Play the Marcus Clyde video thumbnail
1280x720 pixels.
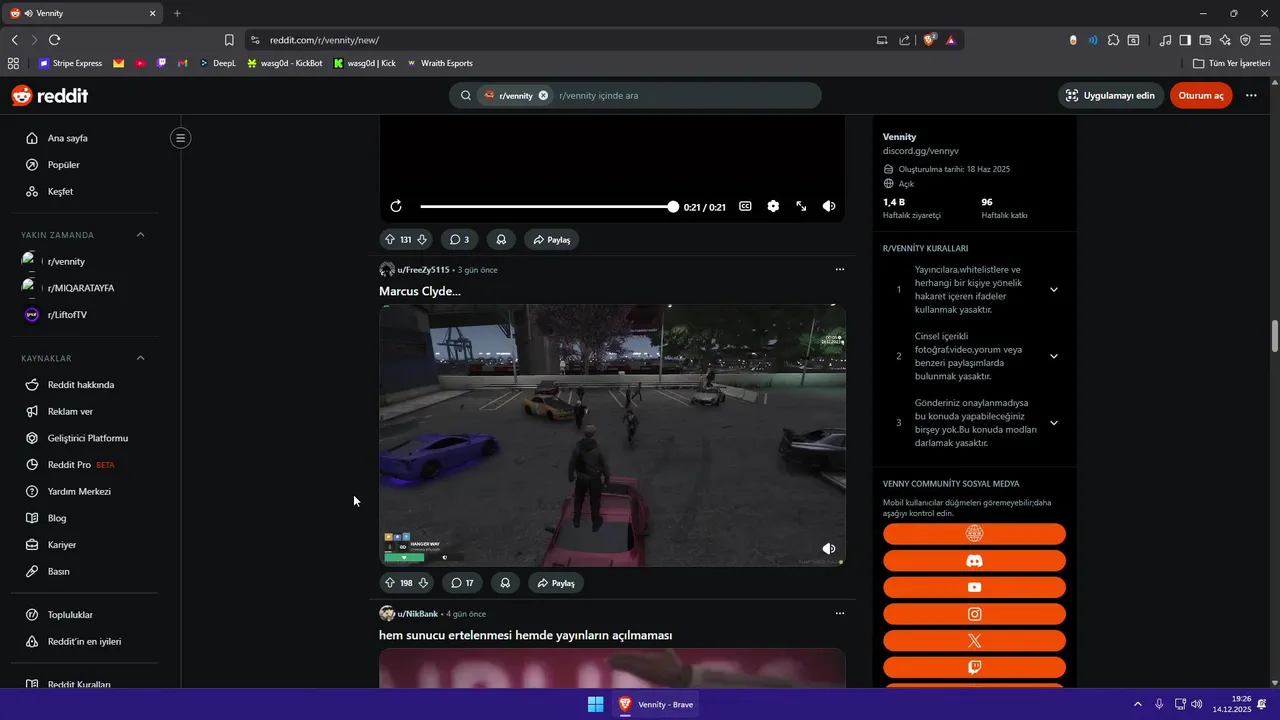[x=612, y=435]
